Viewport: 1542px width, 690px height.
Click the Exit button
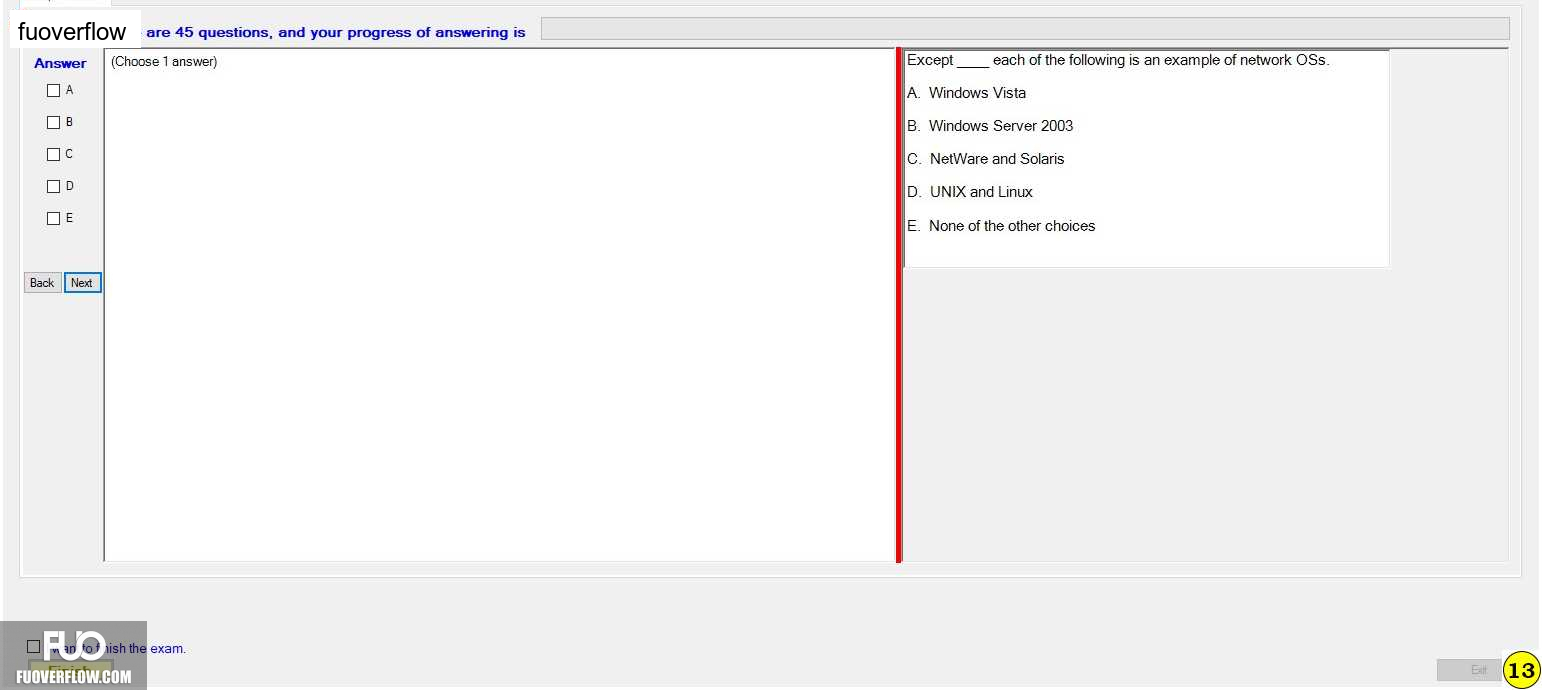click(1469, 670)
